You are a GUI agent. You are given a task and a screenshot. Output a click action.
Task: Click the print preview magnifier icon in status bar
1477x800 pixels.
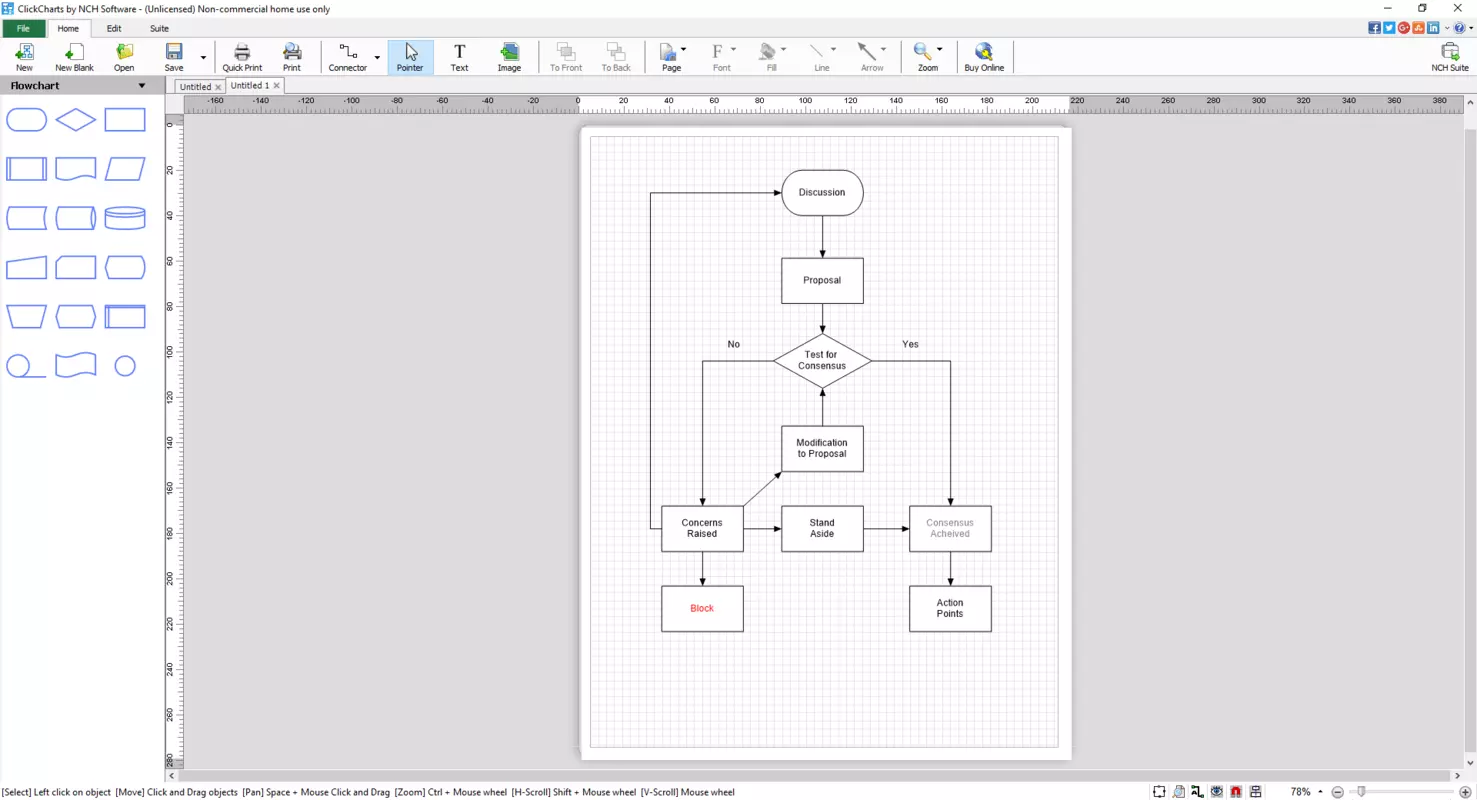[x=1179, y=792]
